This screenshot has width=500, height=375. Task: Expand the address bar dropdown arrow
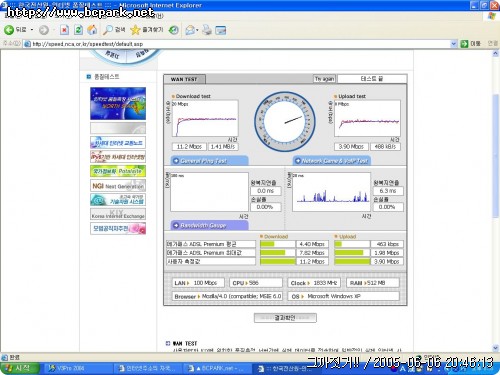(x=454, y=44)
